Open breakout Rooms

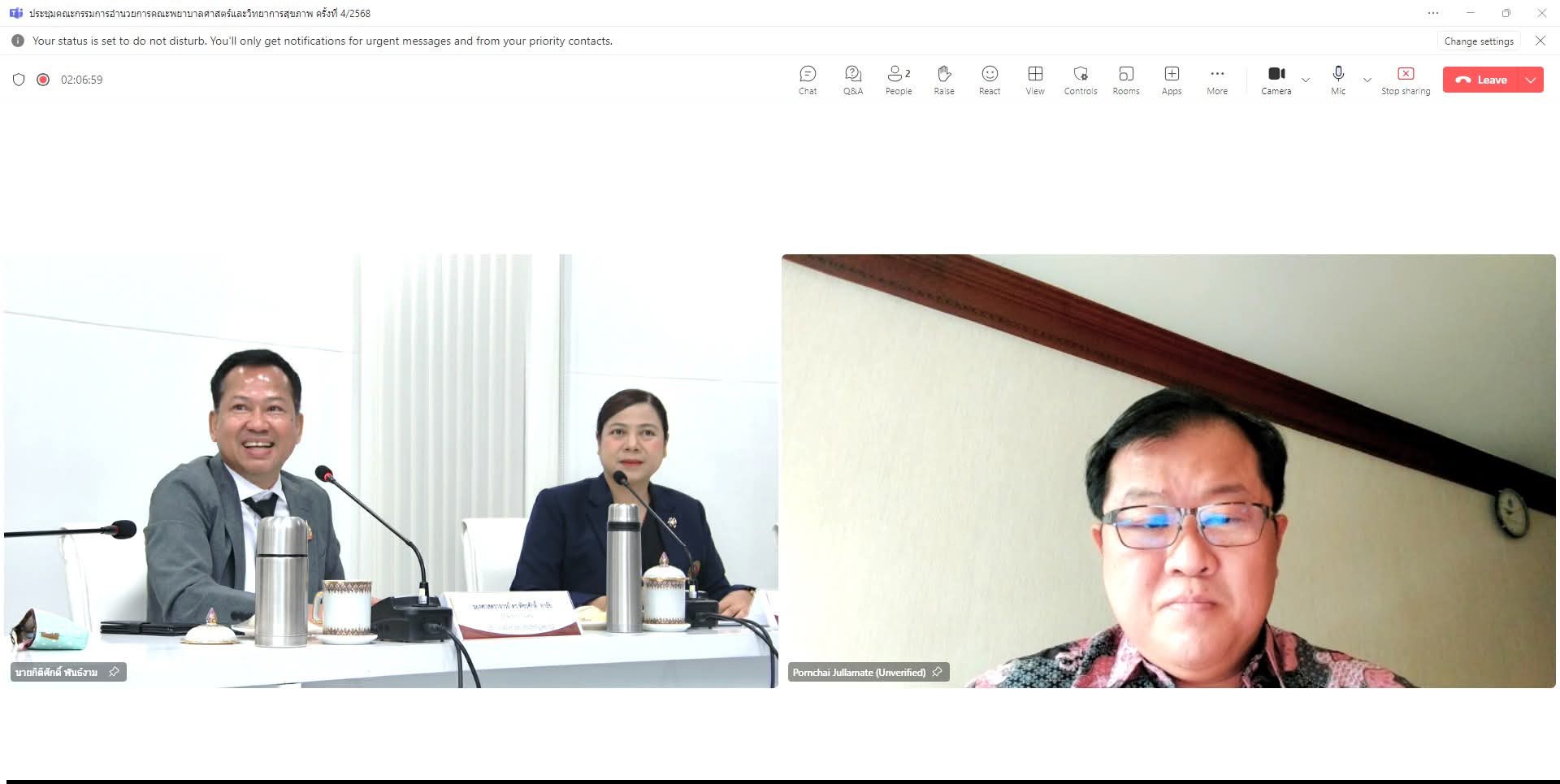(x=1125, y=80)
